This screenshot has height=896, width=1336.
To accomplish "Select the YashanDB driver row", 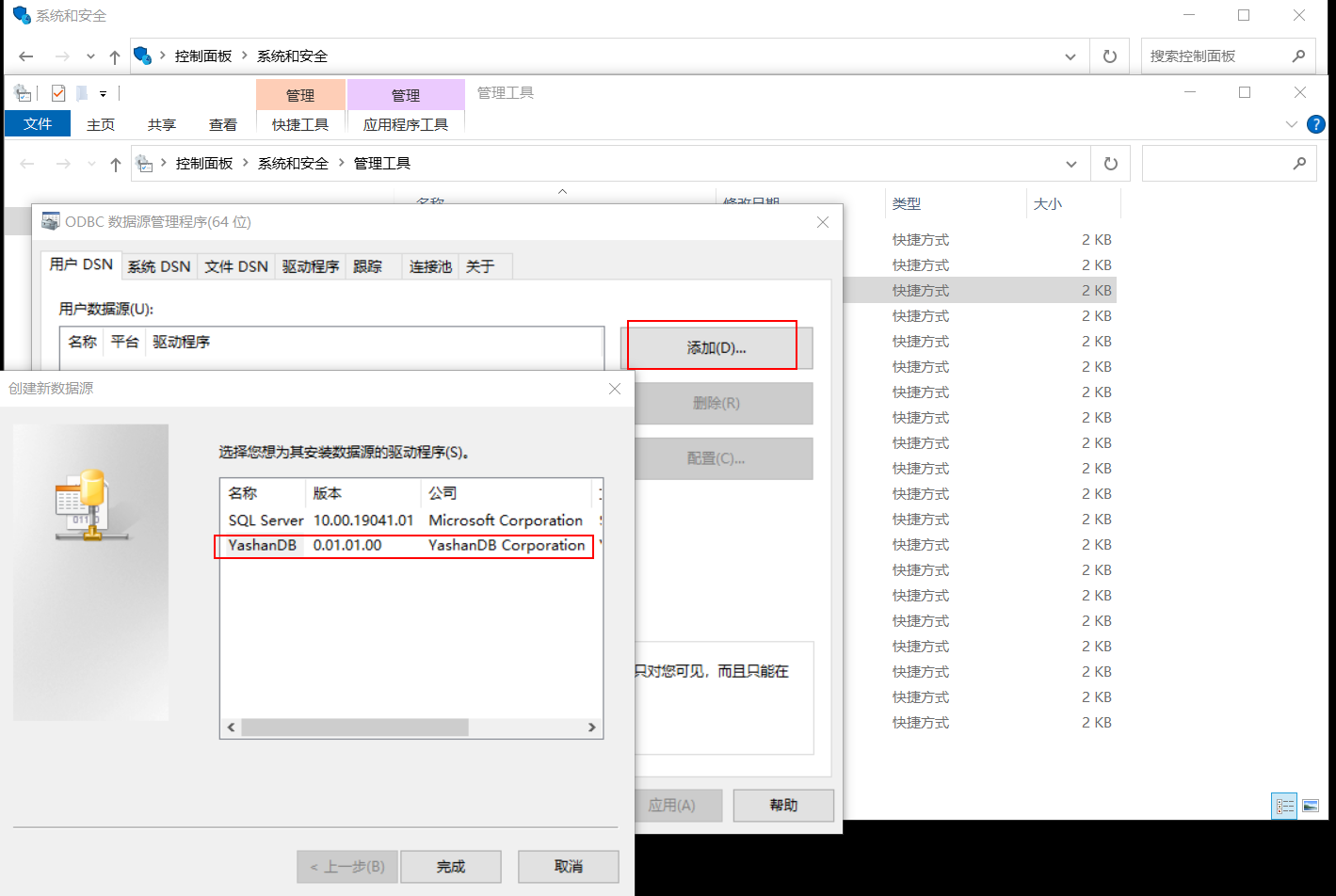I will coord(405,546).
